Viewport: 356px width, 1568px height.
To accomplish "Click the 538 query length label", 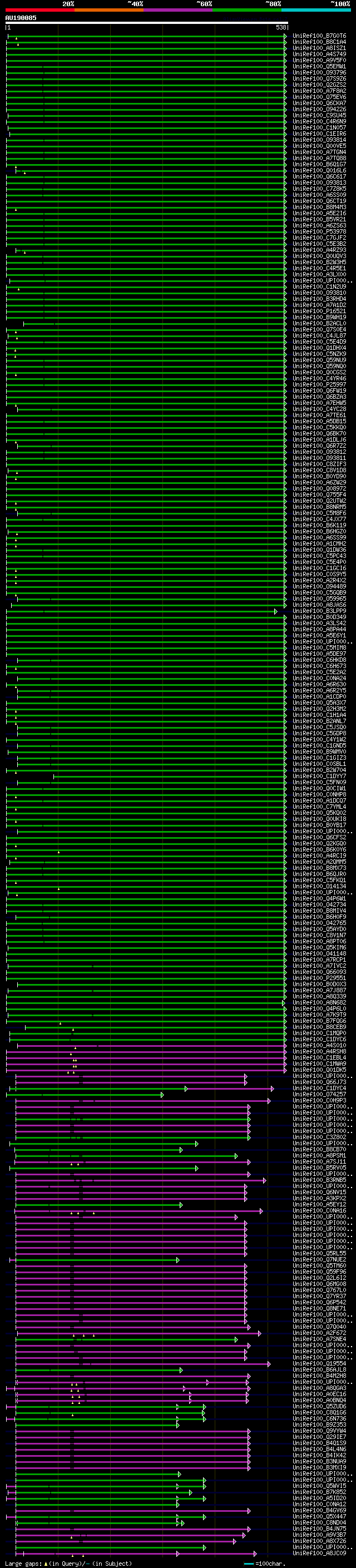I will pos(280,28).
